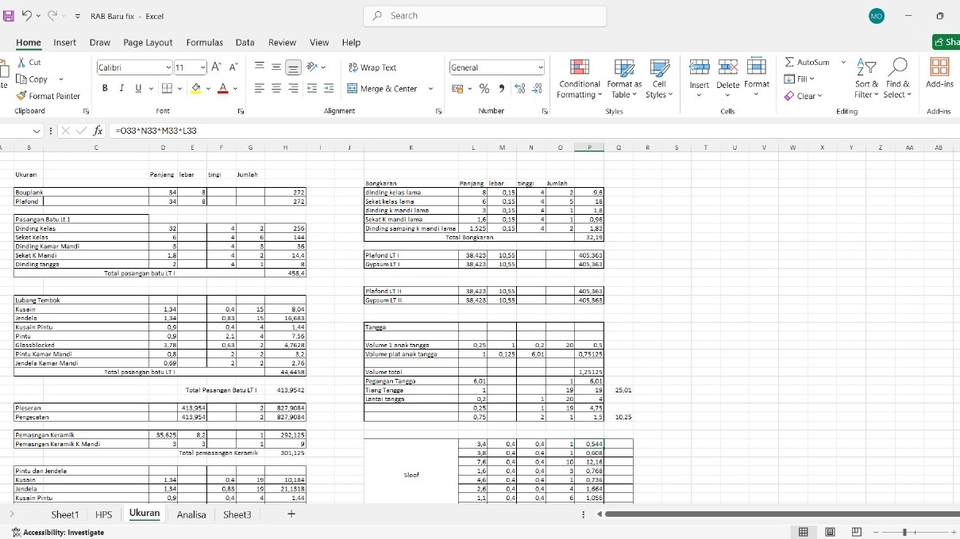Viewport: 960px width, 539px height.
Task: Open Merge & Center dropdown arrow
Action: pos(430,88)
